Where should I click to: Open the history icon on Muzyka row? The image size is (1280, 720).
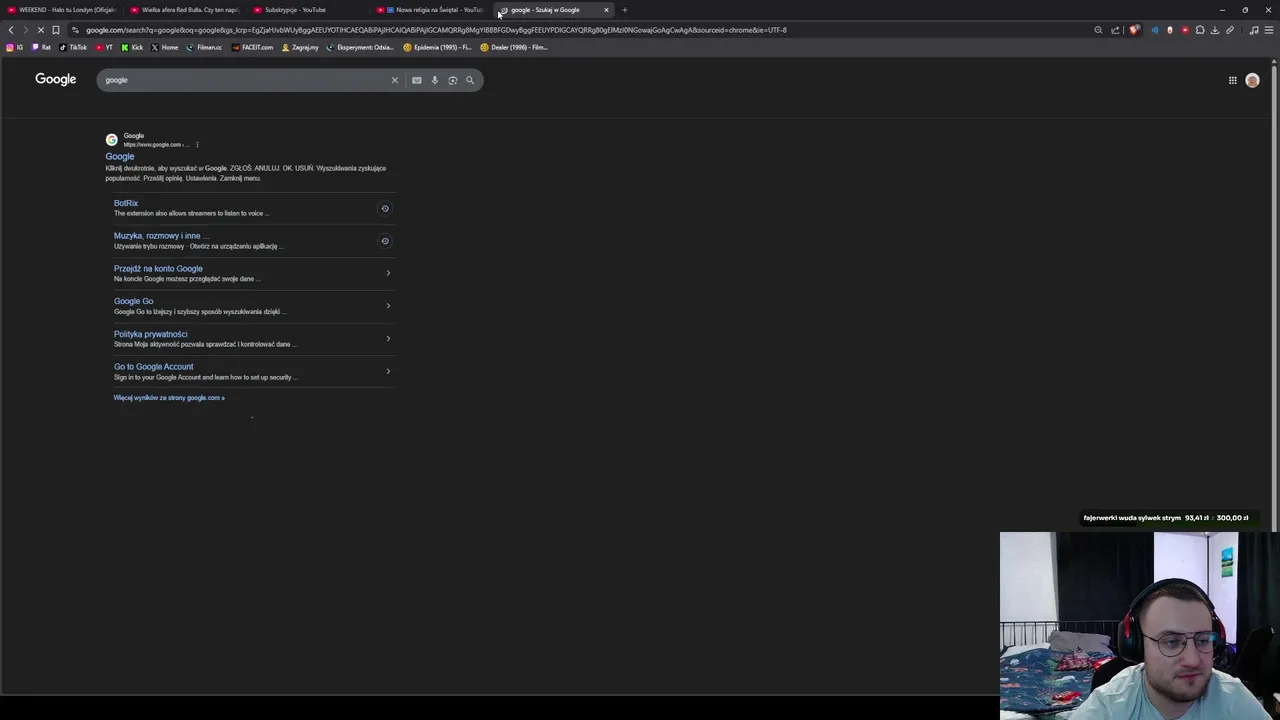coord(385,241)
